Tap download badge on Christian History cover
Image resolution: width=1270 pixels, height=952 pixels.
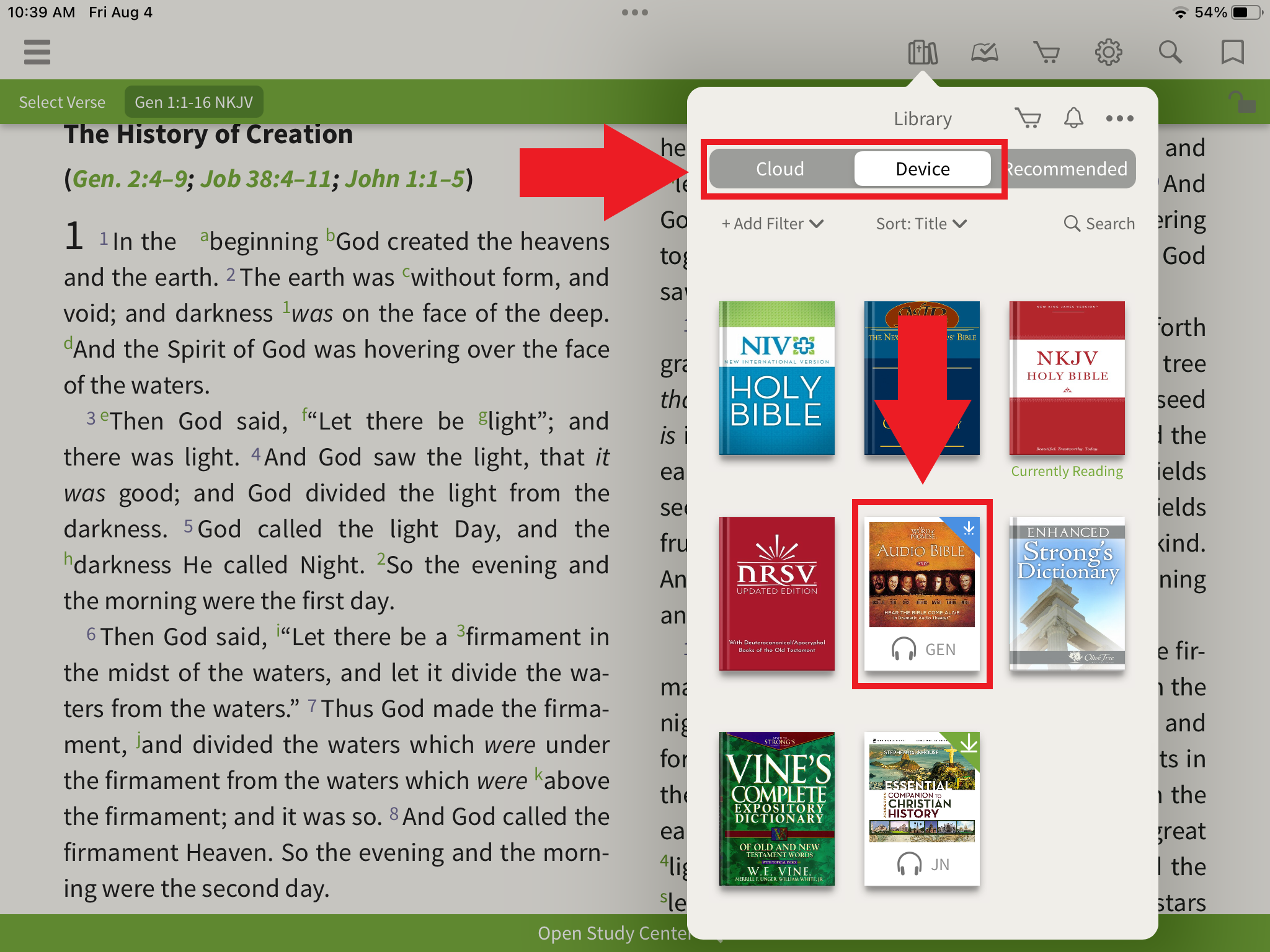(x=969, y=743)
